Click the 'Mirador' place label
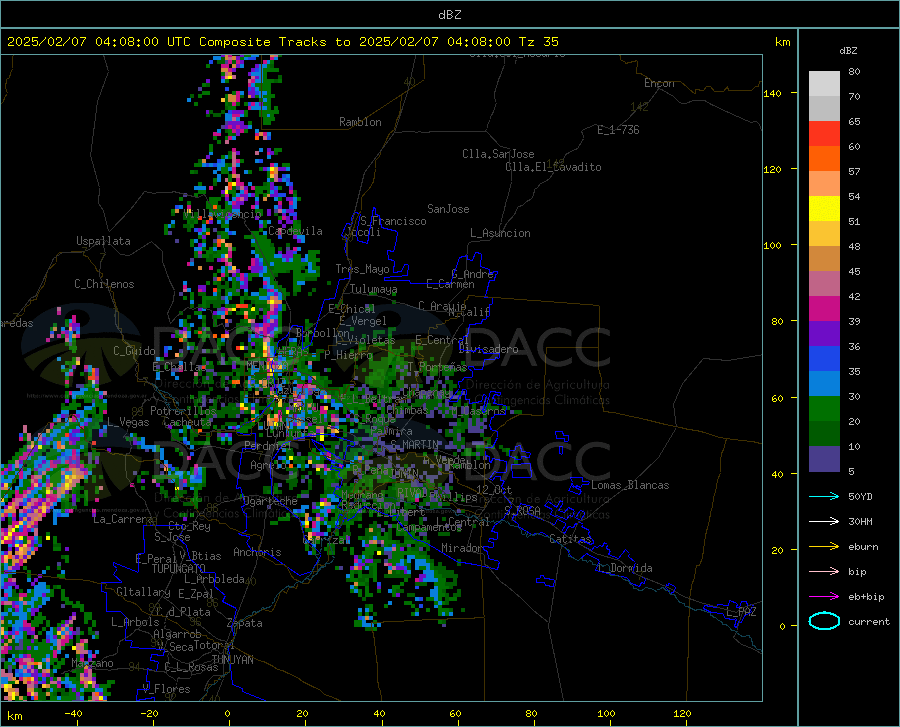Screen dimensions: 900x727 pyautogui.click(x=461, y=548)
